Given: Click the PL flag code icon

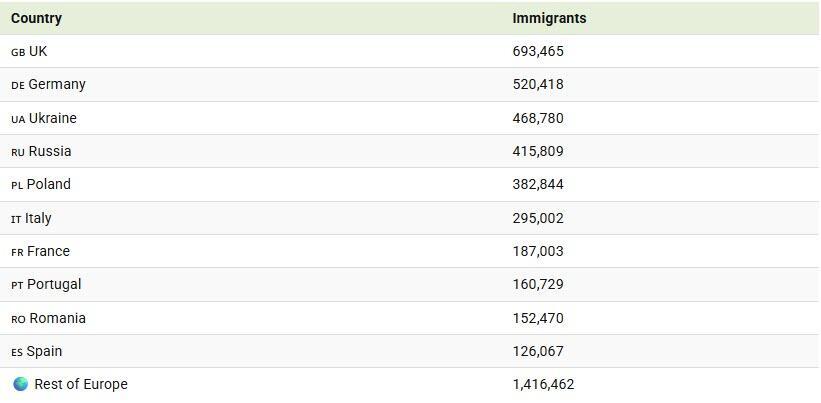Looking at the screenshot, I should [17, 186].
